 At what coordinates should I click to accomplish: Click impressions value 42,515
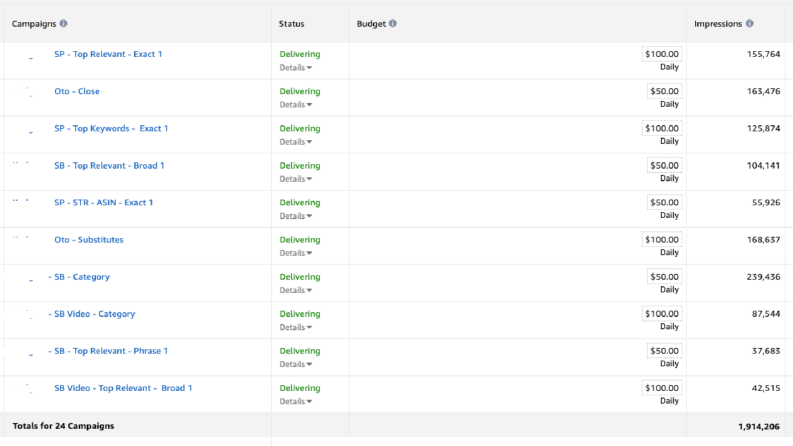pos(766,388)
